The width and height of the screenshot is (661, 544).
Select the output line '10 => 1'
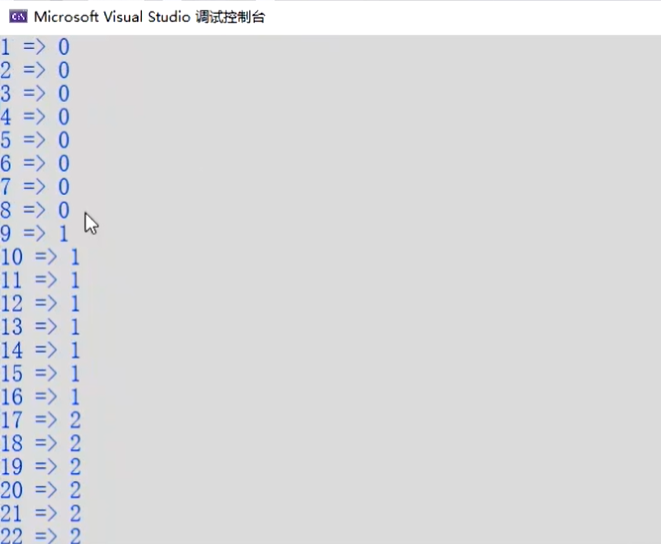pyautogui.click(x=40, y=257)
